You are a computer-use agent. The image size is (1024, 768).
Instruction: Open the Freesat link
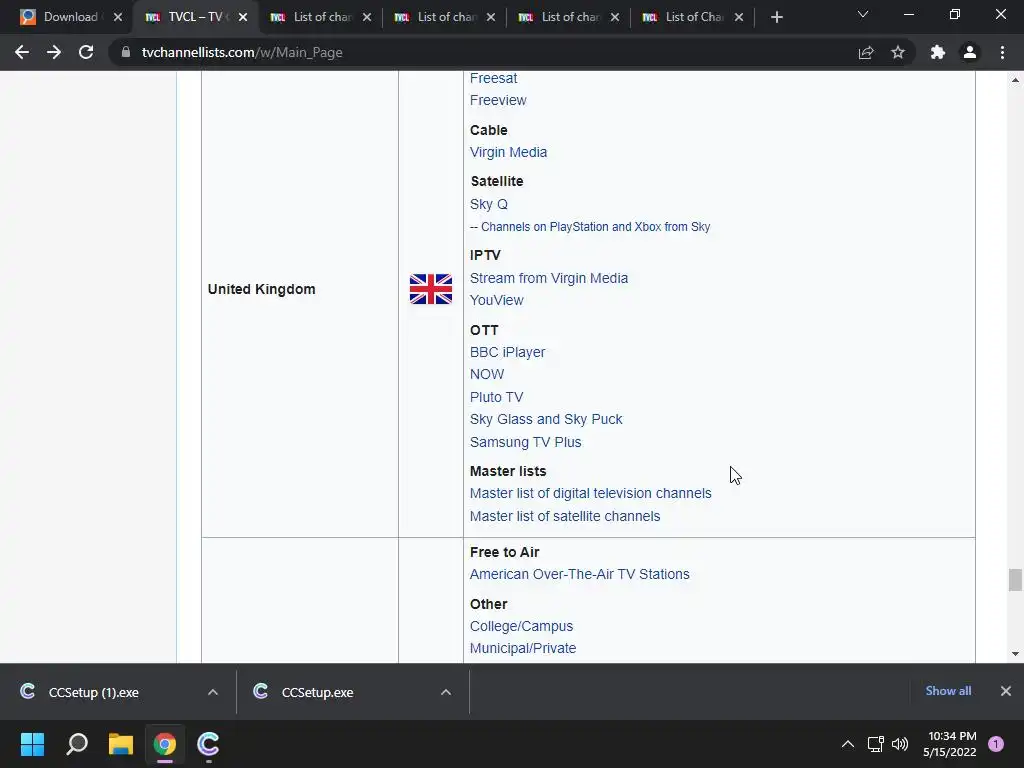(493, 78)
